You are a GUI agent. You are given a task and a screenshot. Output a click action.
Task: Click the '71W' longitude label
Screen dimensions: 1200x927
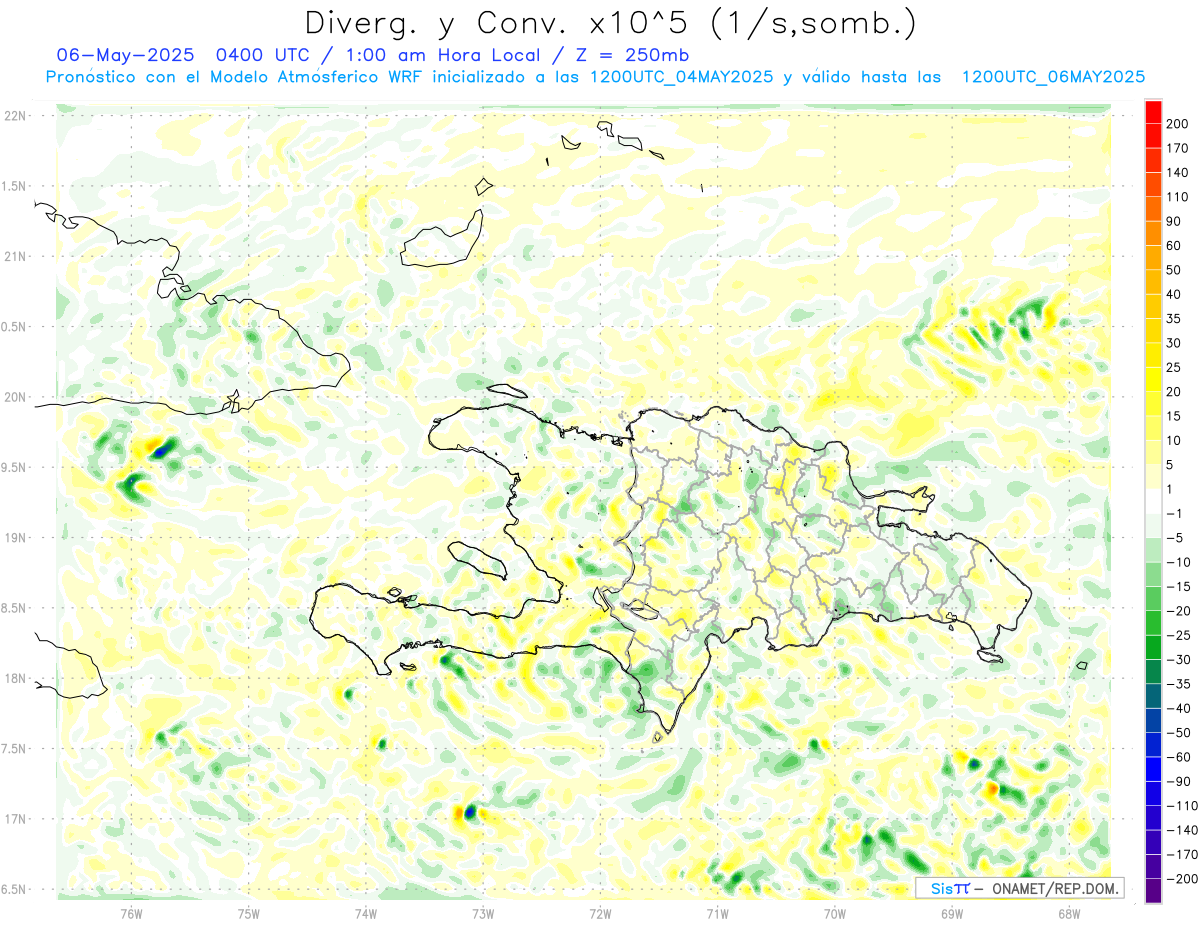(x=717, y=913)
